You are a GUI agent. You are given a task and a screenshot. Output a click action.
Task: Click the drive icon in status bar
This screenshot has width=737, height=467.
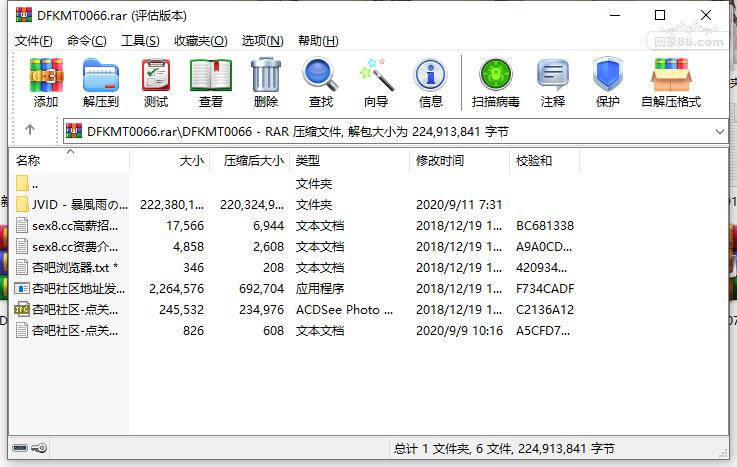(20, 448)
